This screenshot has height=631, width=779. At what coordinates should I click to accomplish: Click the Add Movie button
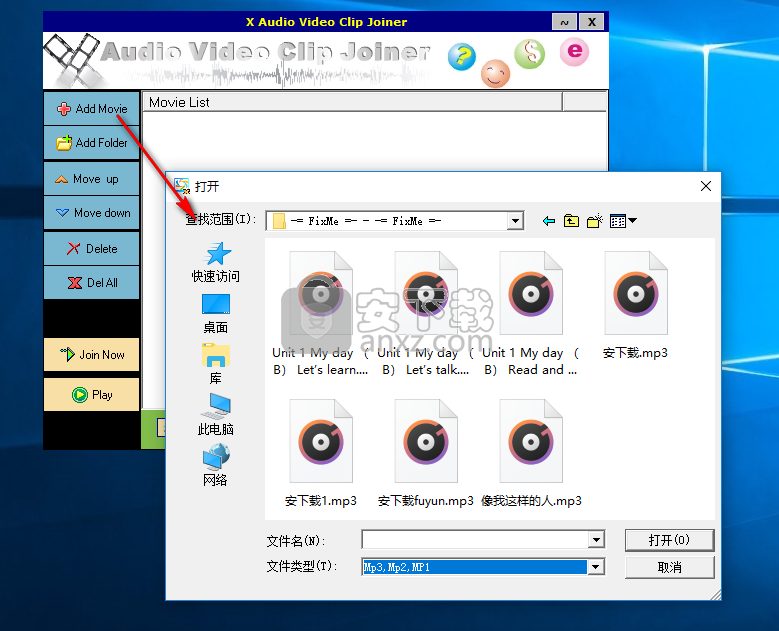point(91,109)
